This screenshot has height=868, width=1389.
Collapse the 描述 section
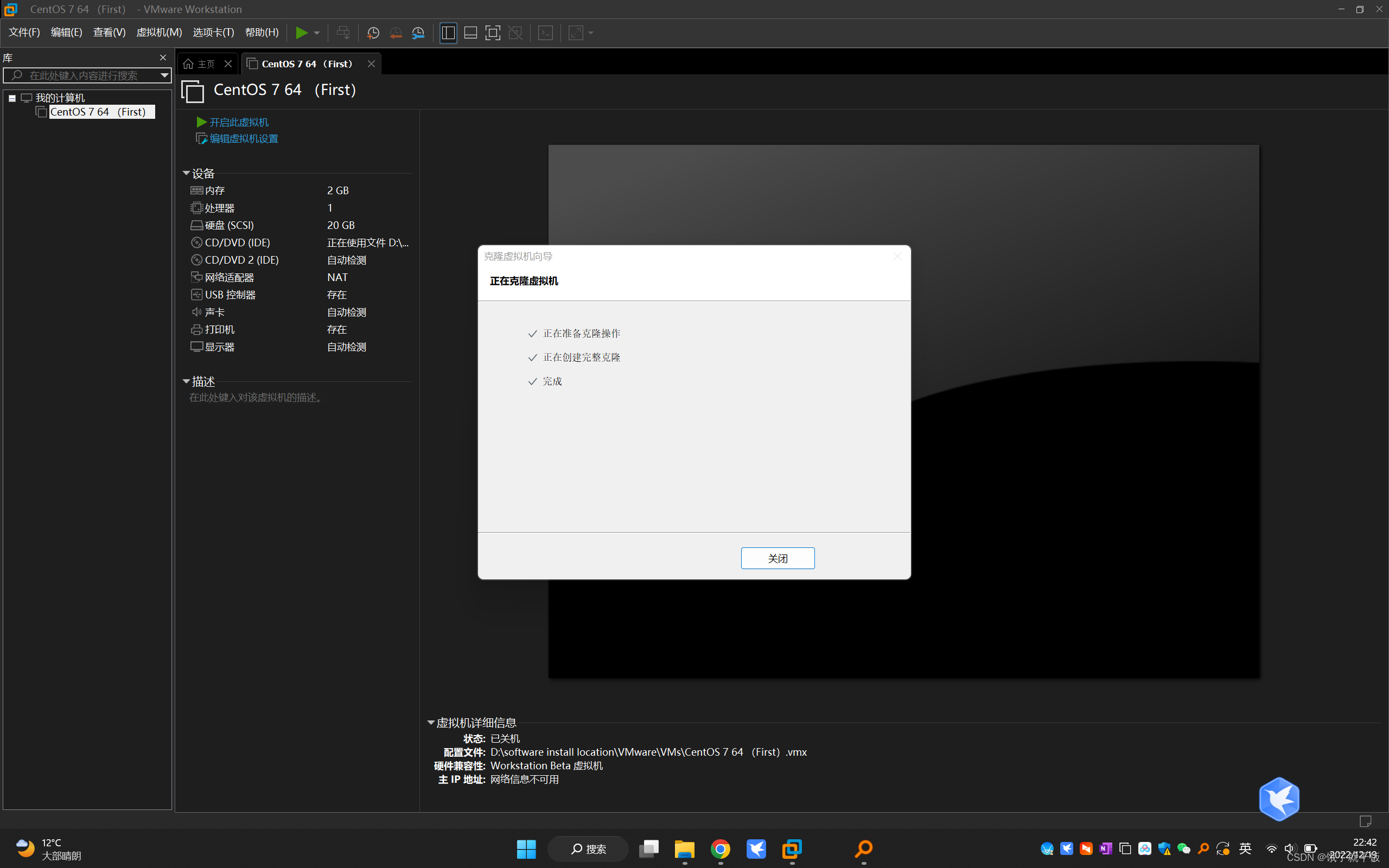coord(186,381)
